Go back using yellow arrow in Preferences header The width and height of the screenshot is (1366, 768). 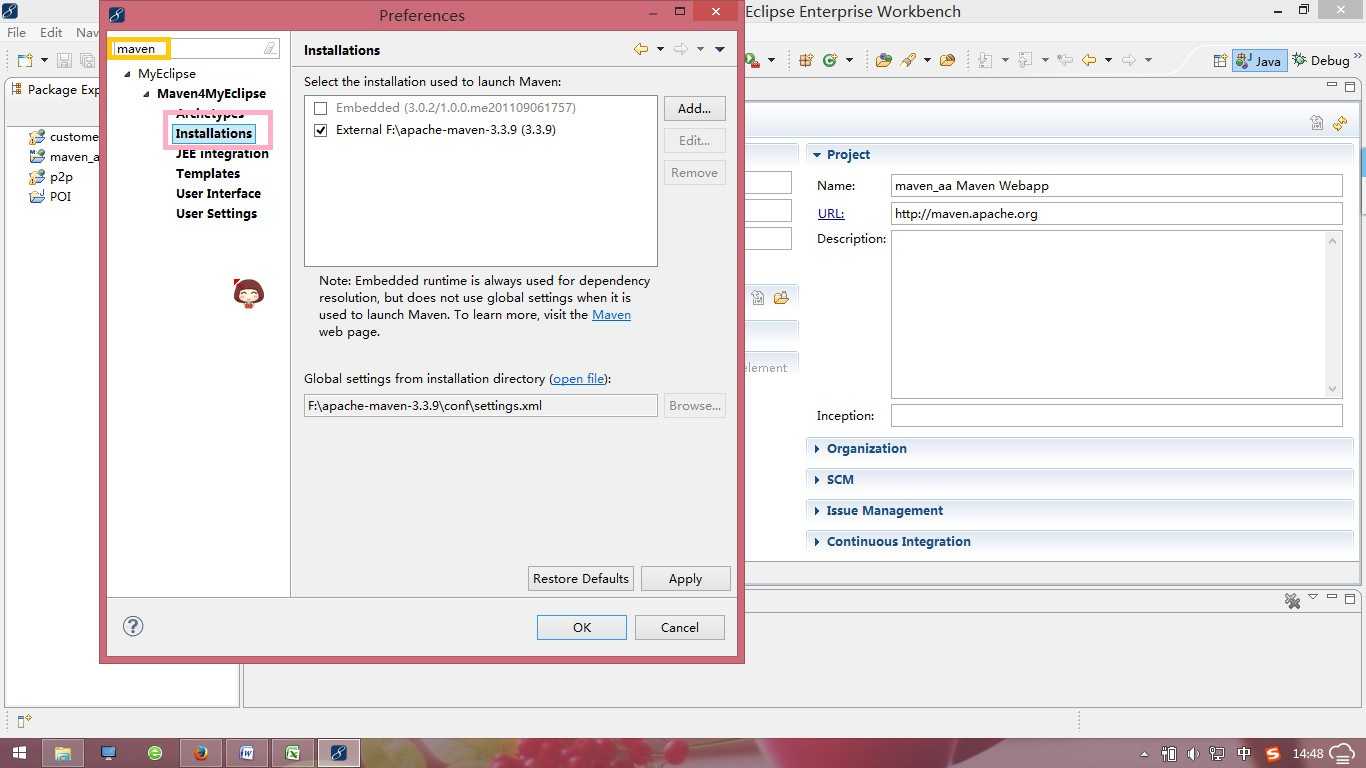coord(641,49)
